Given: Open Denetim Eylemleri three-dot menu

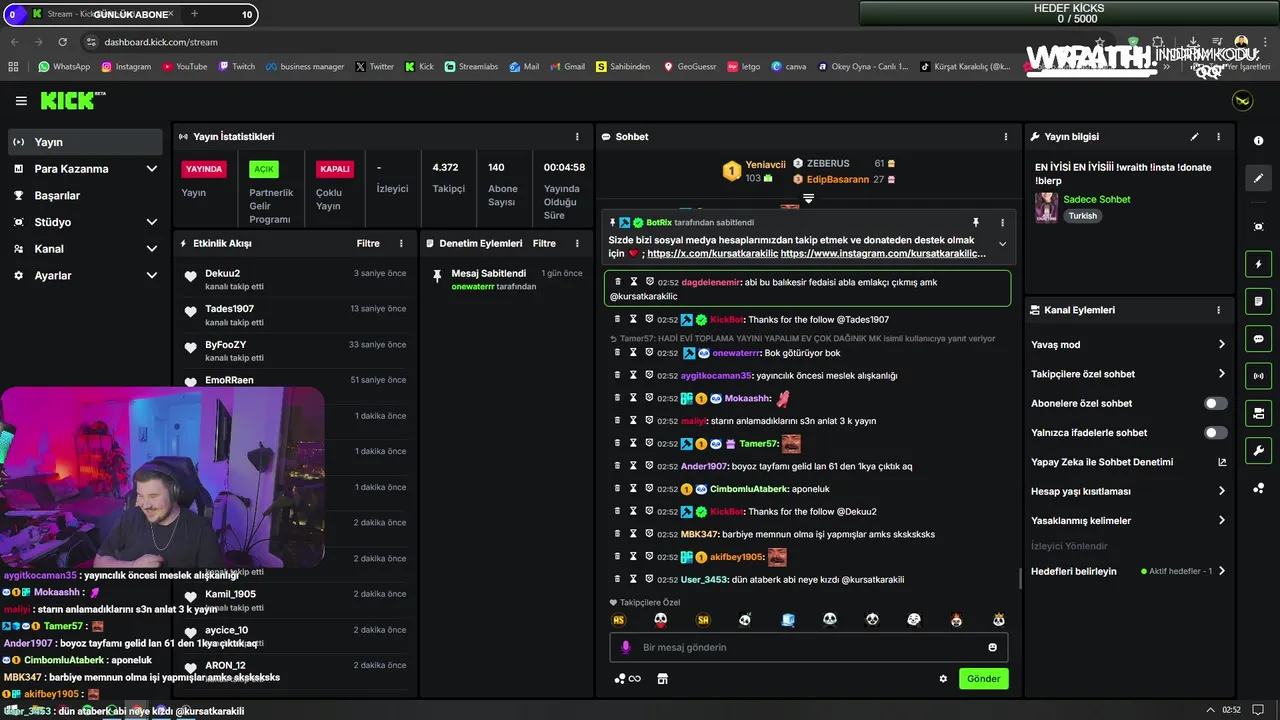Looking at the screenshot, I should coord(577,243).
